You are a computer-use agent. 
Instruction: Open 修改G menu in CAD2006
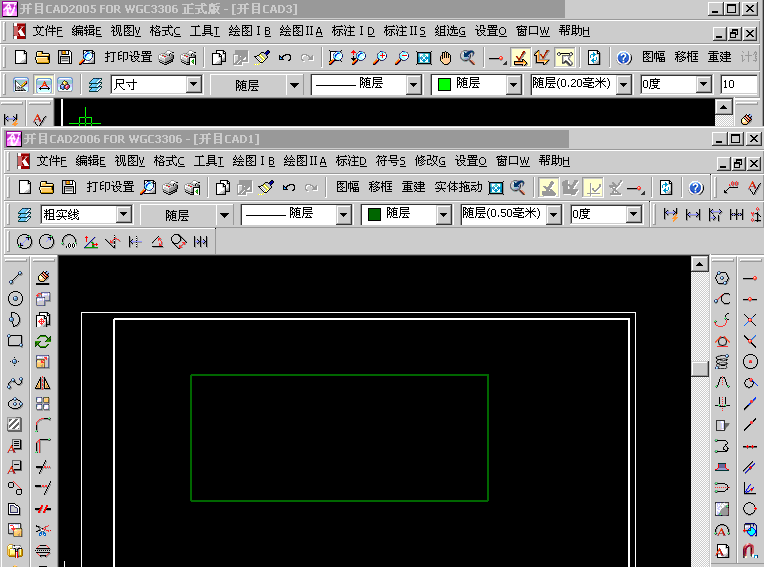[430, 161]
